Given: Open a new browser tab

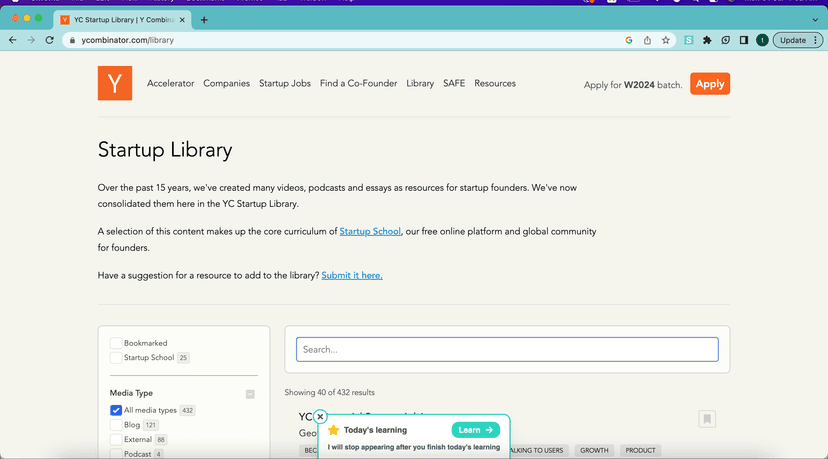Looking at the screenshot, I should coord(204,20).
